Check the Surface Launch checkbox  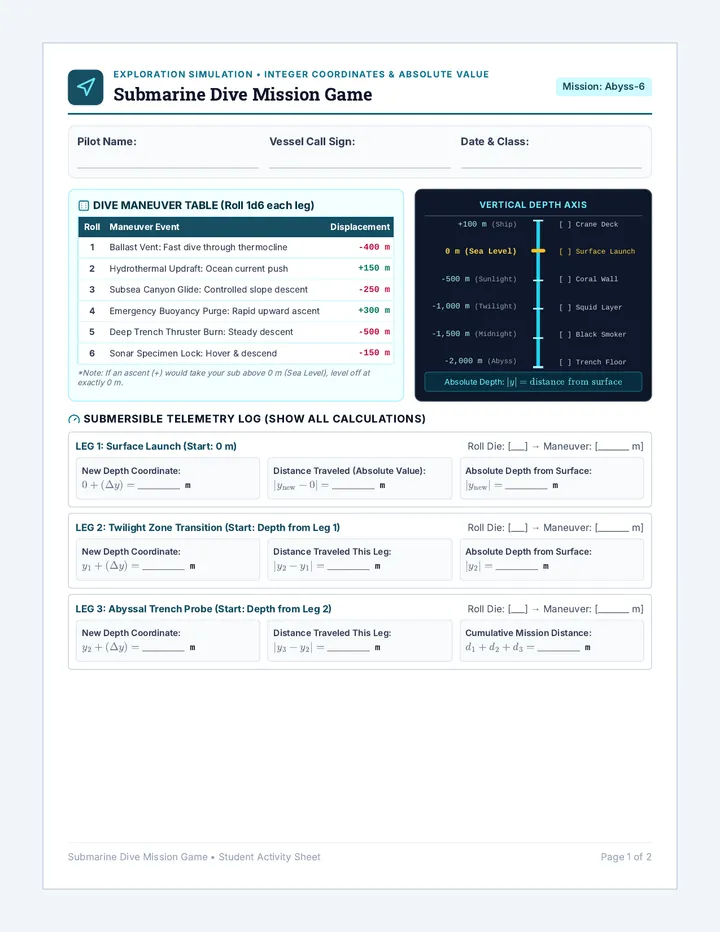click(565, 251)
